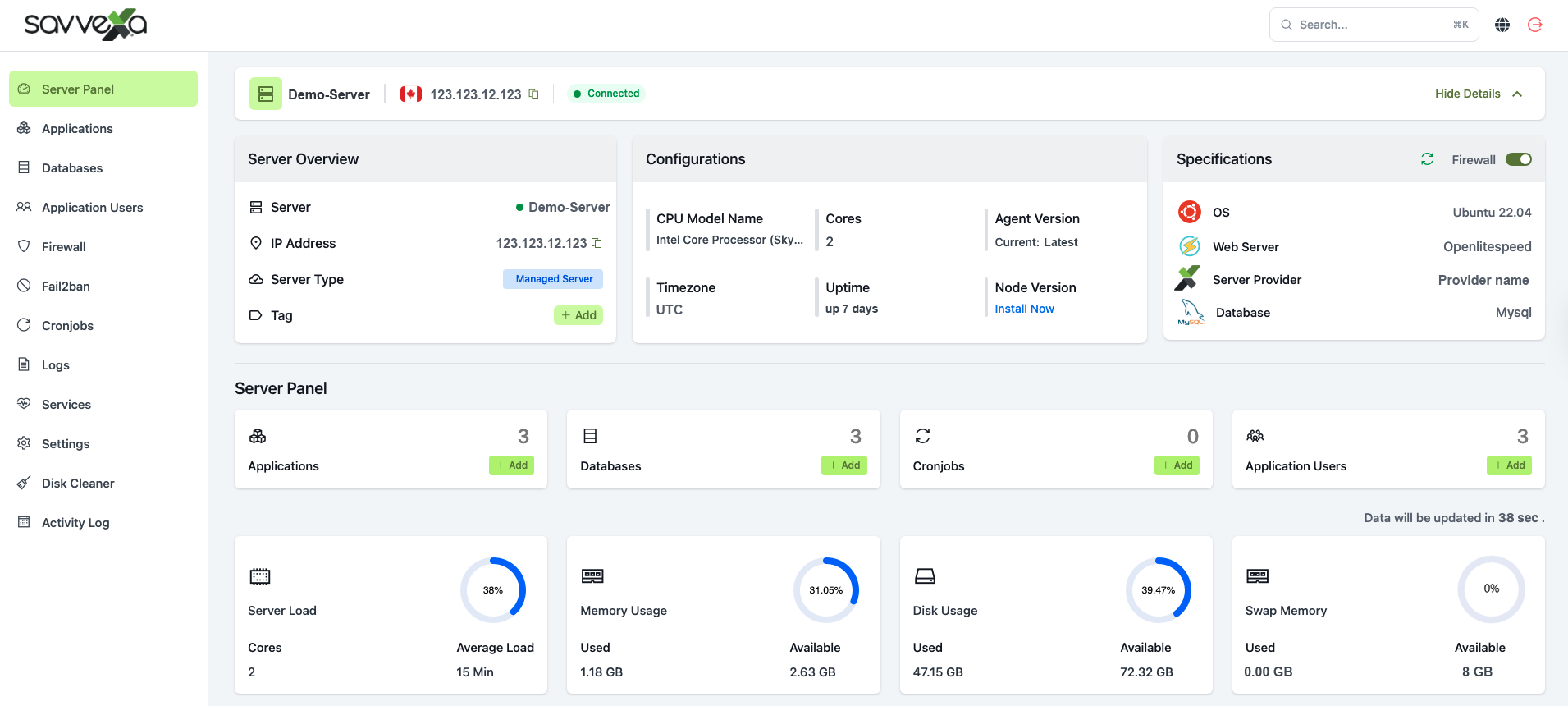Viewport: 1568px width, 706px height.
Task: Click the Specifications refresh icon
Action: [1427, 159]
